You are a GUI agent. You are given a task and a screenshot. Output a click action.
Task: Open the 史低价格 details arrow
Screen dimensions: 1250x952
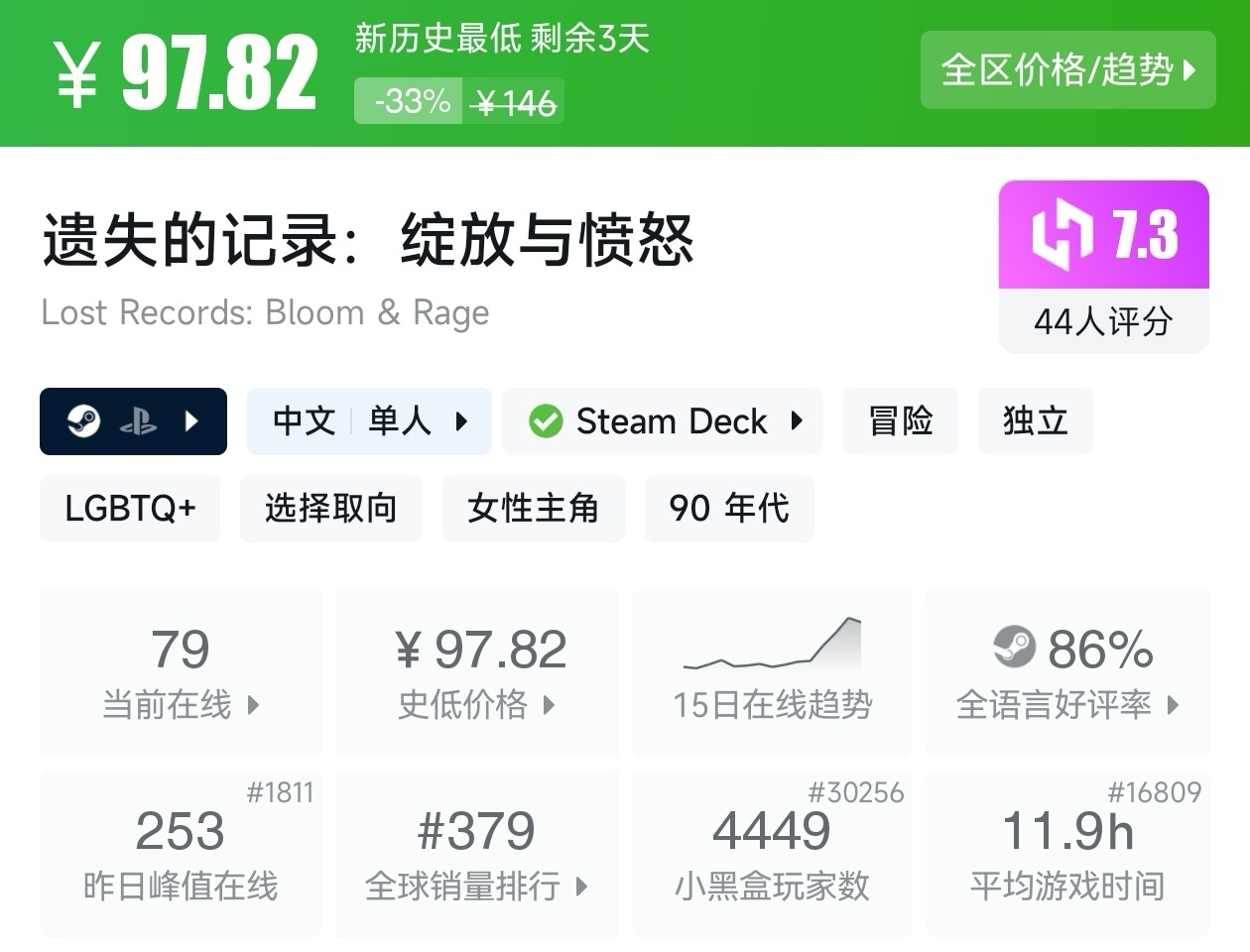tap(549, 705)
